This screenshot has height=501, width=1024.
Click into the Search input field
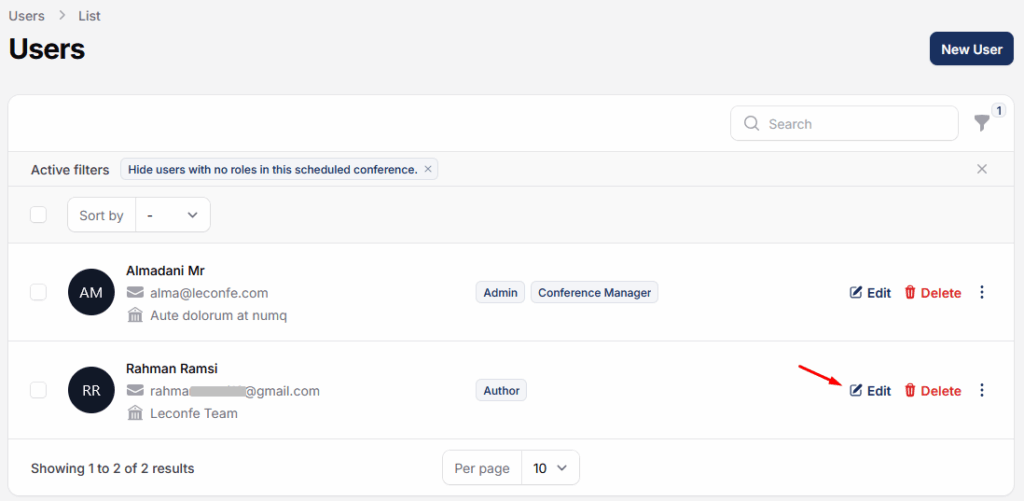(855, 124)
